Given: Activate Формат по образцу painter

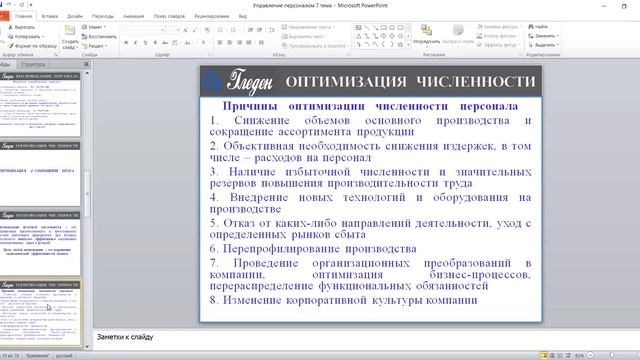Looking at the screenshot, I should [33, 46].
